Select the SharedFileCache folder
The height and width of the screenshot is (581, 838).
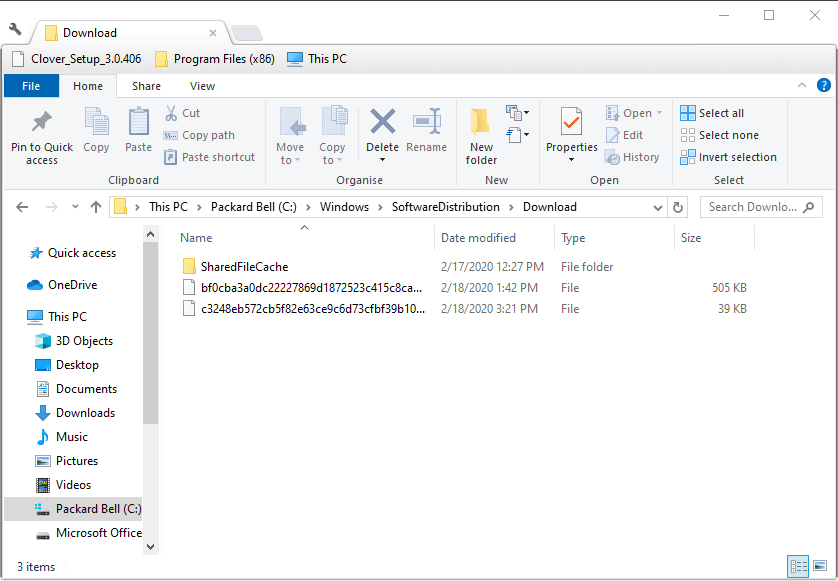[x=244, y=267]
